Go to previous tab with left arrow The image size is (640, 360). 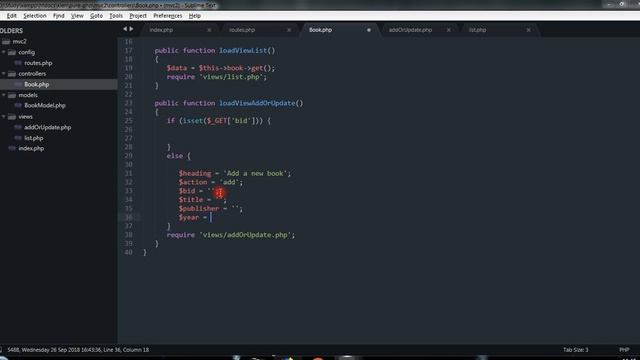coord(125,29)
